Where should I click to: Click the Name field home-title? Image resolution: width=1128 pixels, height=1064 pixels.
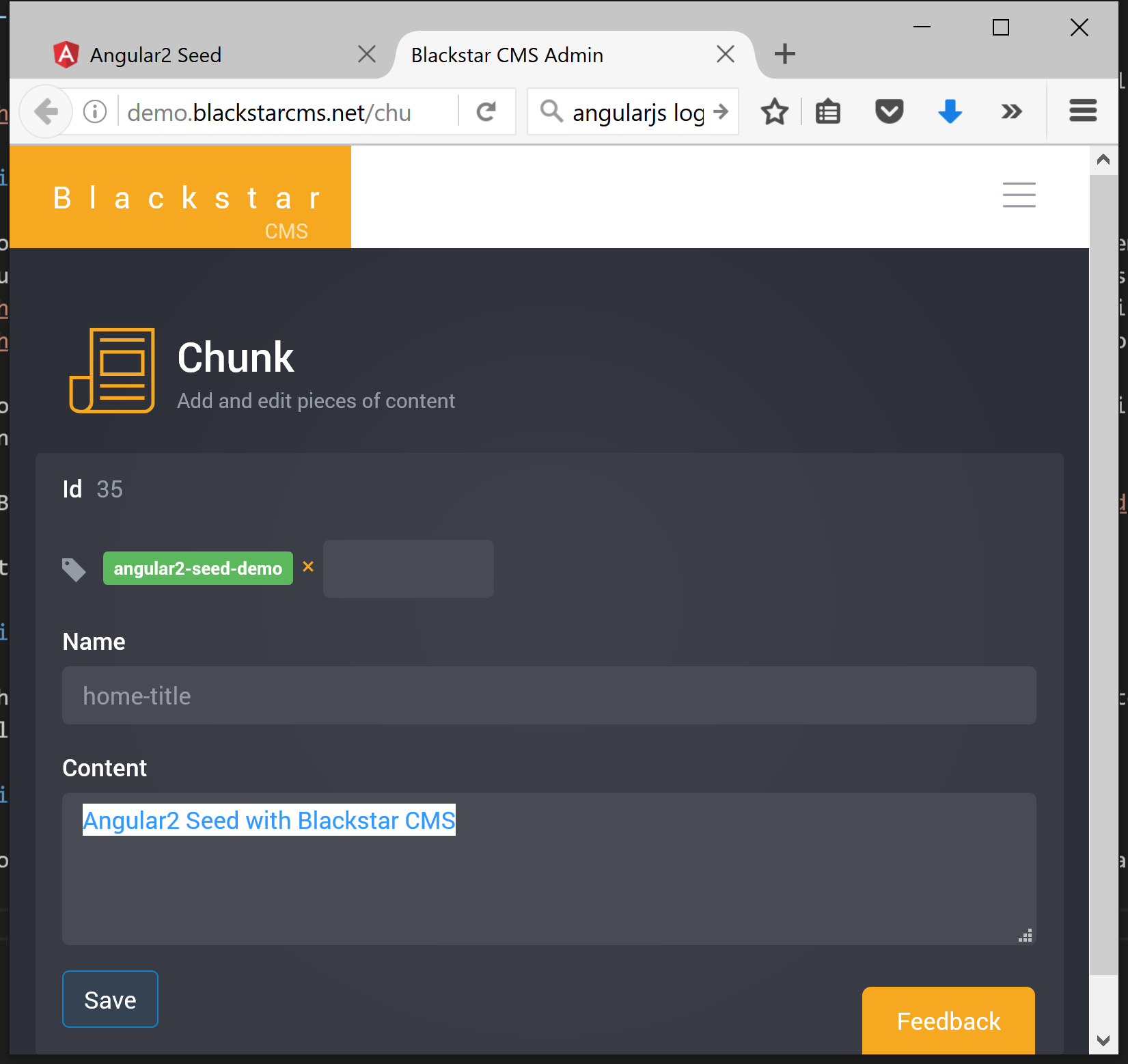point(549,696)
